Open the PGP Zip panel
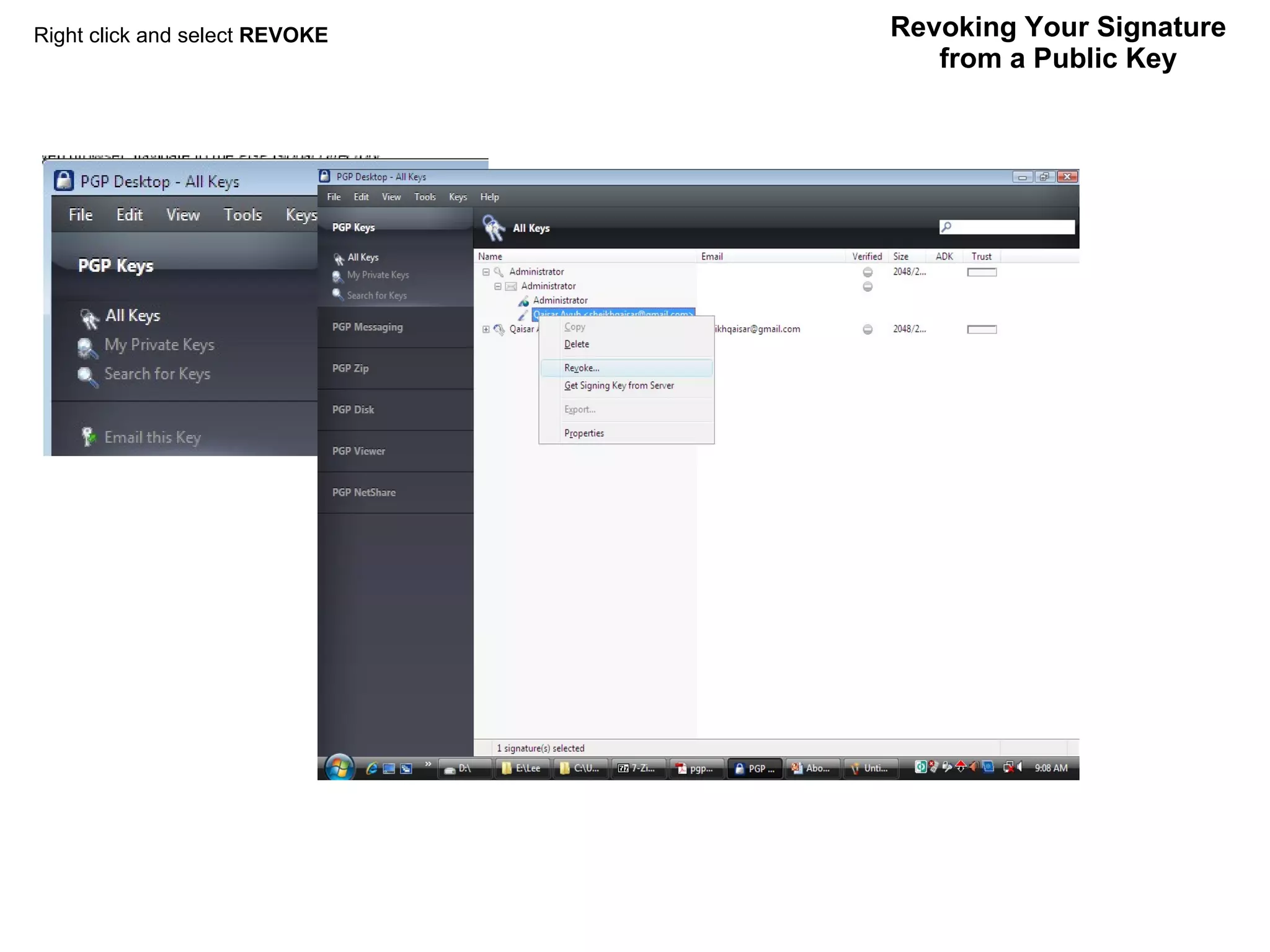 [x=395, y=369]
